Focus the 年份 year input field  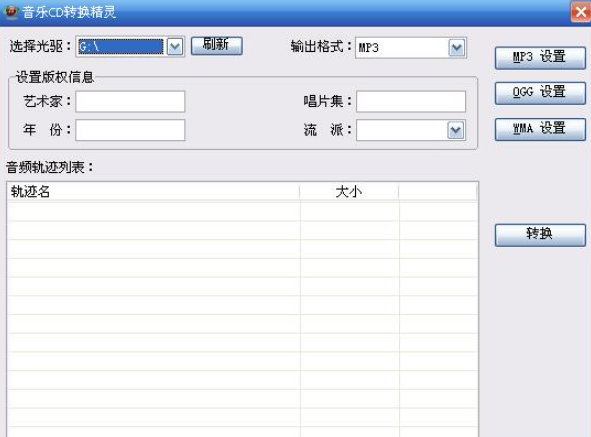click(x=130, y=130)
